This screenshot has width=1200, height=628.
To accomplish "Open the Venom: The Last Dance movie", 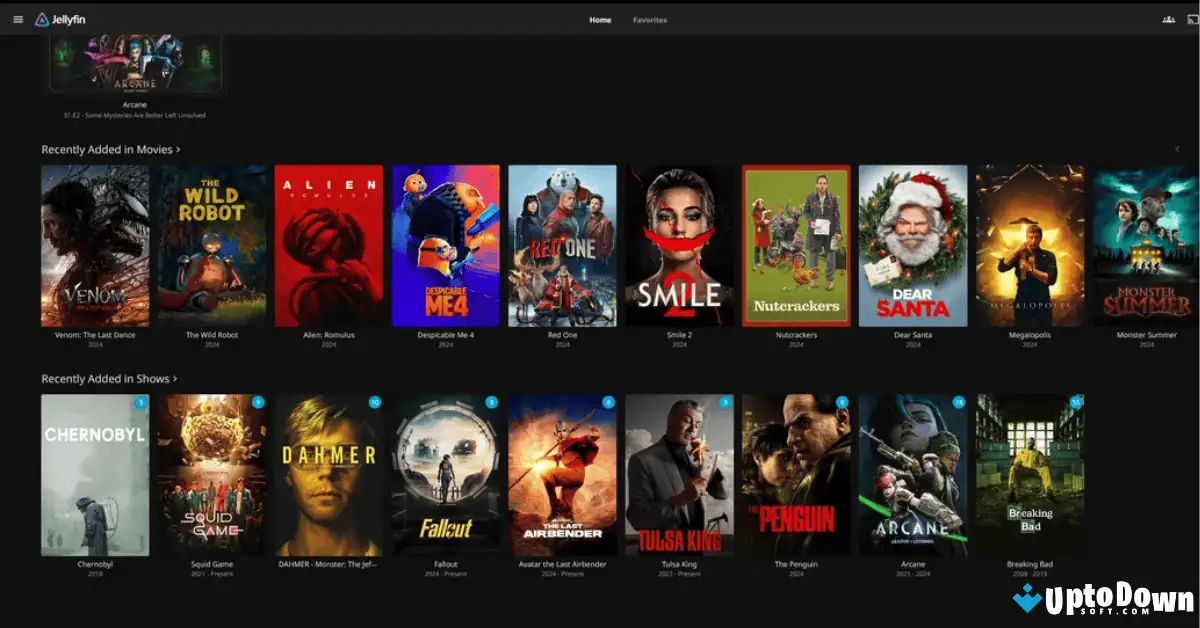I will click(95, 245).
